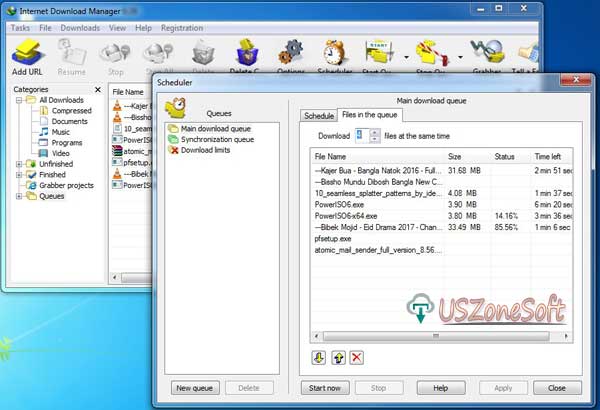Open the View menu

117,28
